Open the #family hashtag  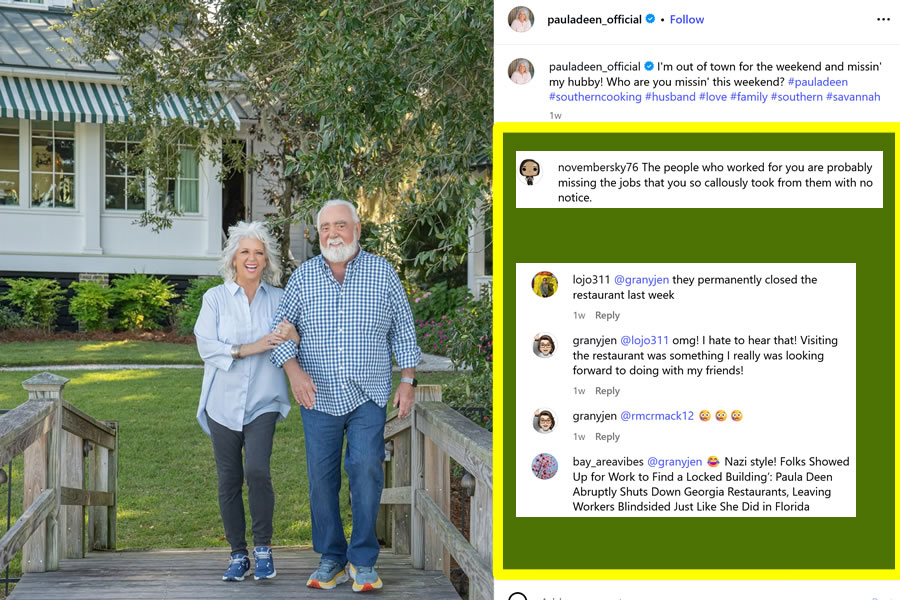click(x=748, y=97)
